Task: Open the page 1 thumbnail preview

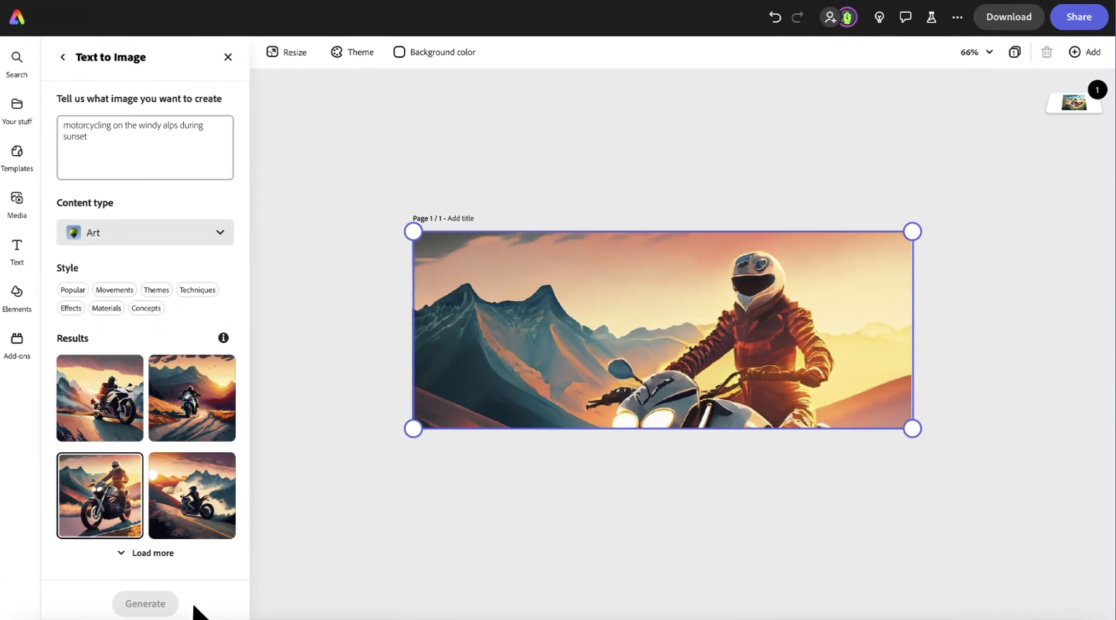Action: pyautogui.click(x=1074, y=103)
